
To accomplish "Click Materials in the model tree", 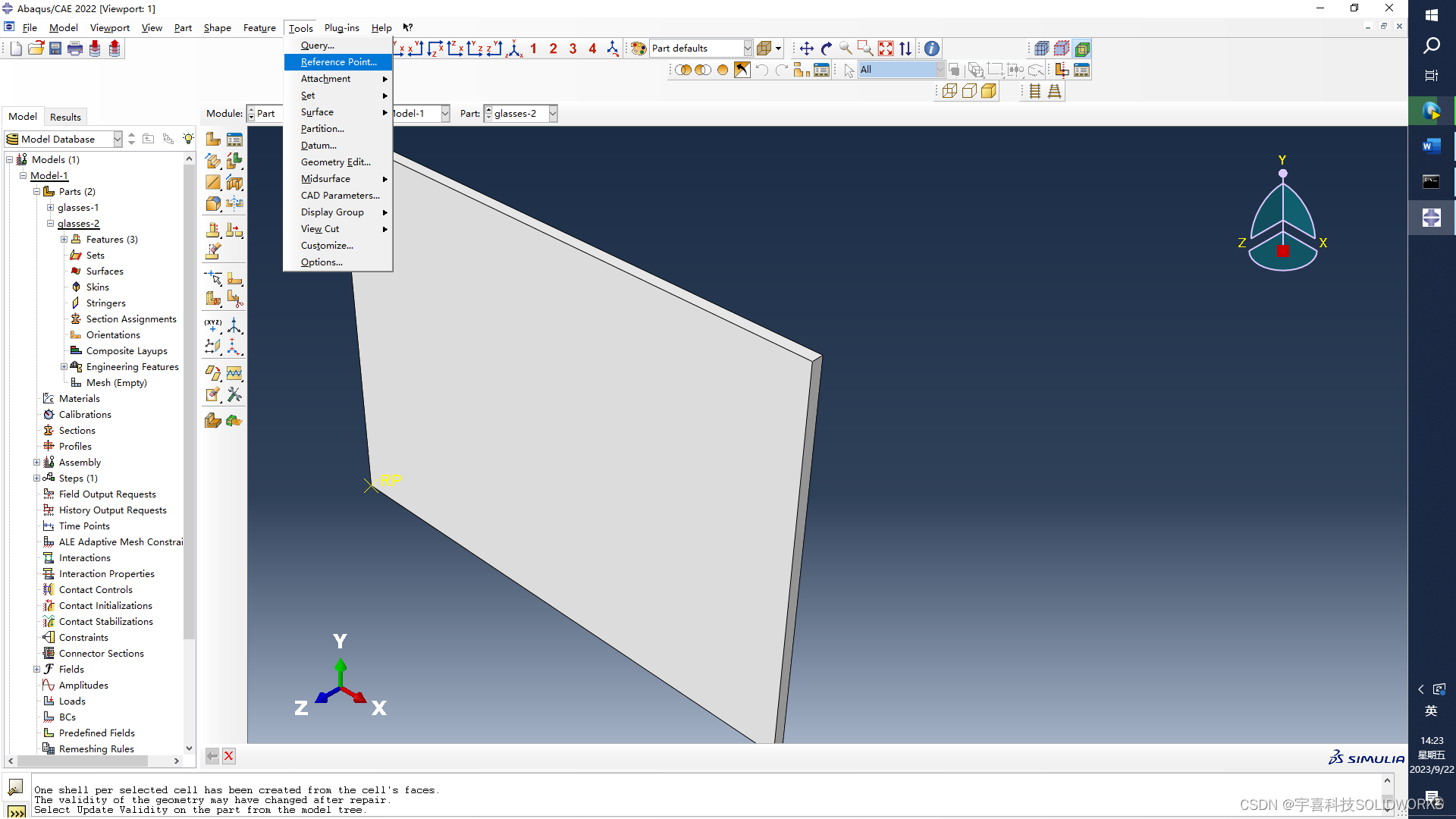I will point(79,399).
